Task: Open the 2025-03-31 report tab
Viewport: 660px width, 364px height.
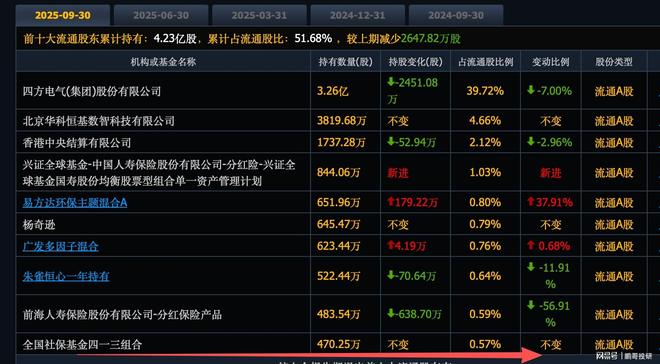Action: coord(259,16)
